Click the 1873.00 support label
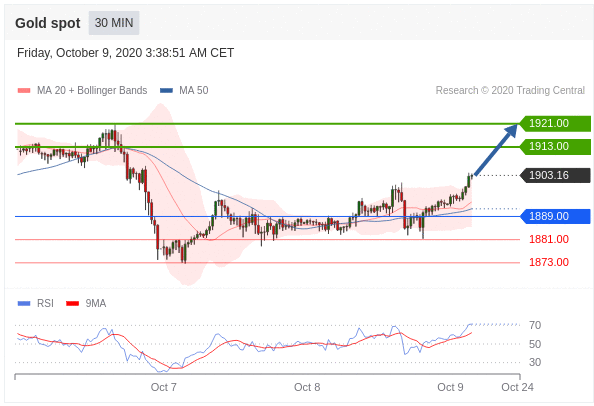 549,262
